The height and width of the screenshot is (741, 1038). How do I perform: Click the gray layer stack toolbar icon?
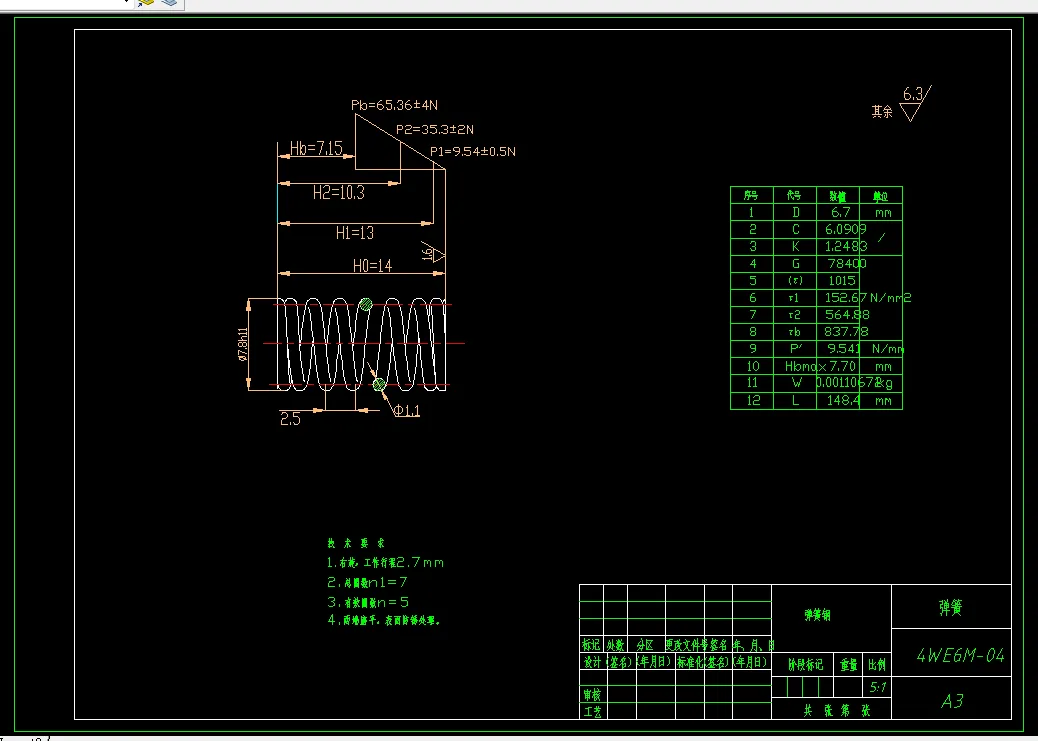tap(169, 3)
